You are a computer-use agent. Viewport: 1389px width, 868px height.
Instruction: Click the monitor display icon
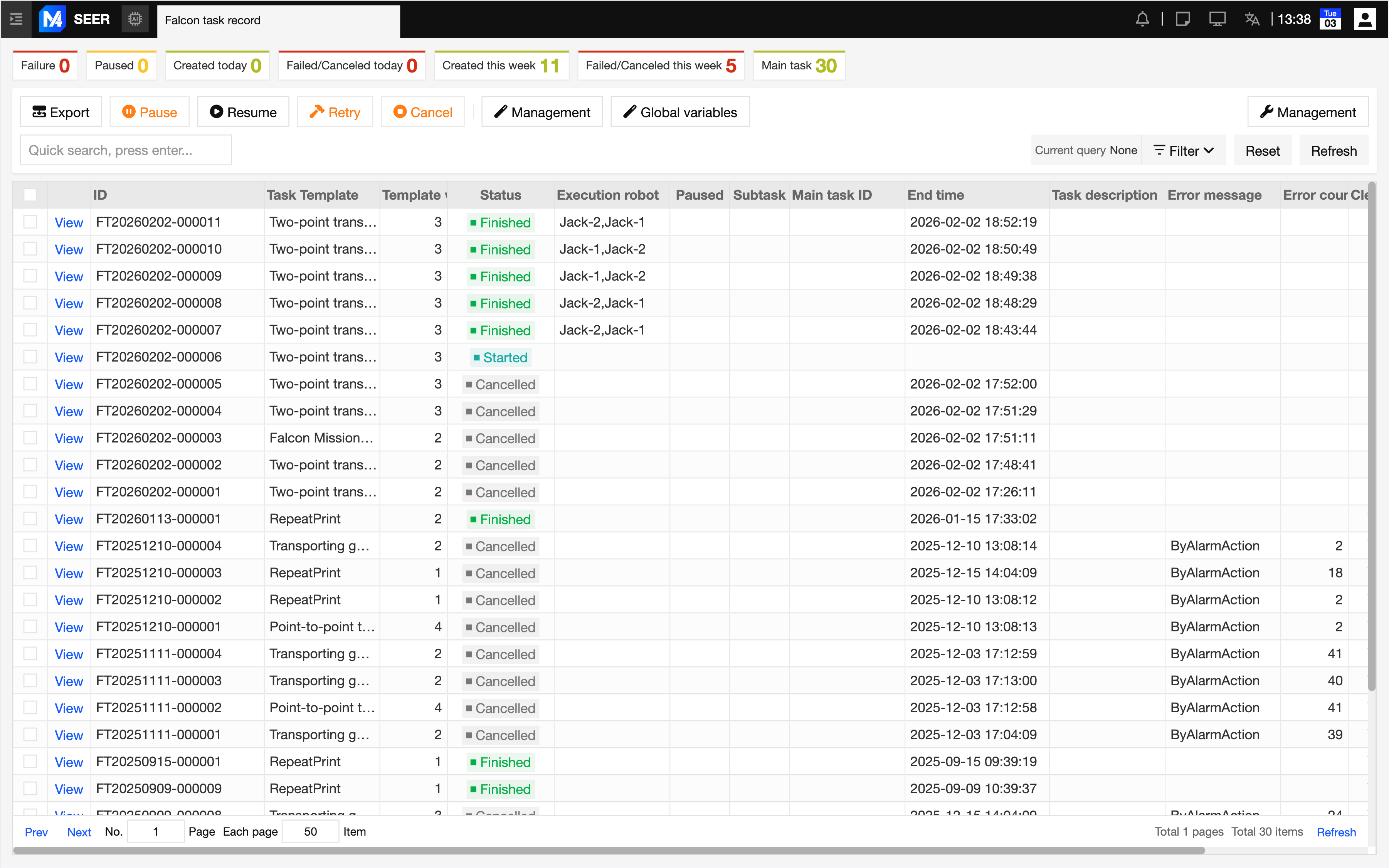pyautogui.click(x=1217, y=20)
